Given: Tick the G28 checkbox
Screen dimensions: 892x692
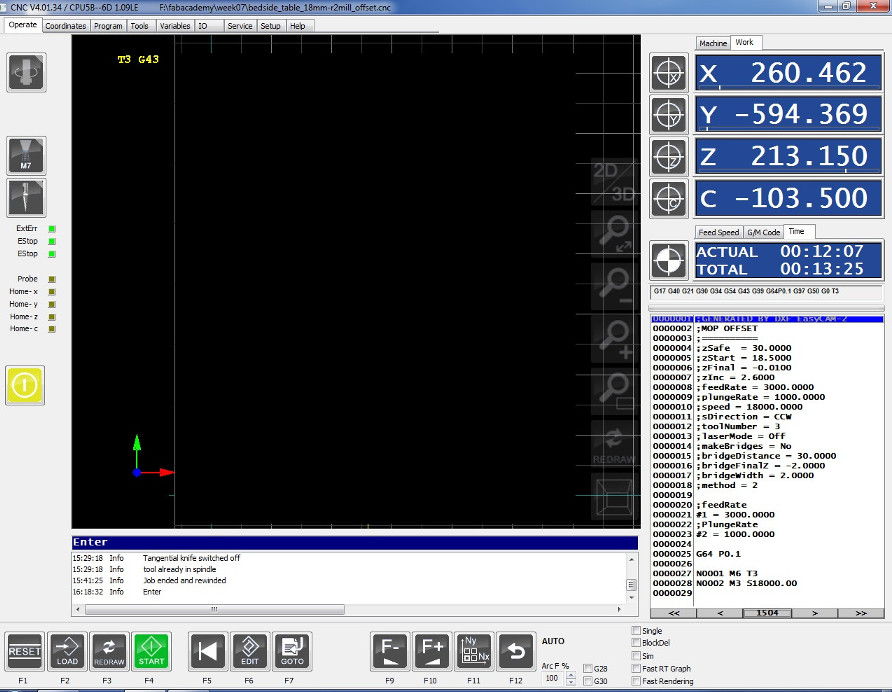Looking at the screenshot, I should coord(588,669).
